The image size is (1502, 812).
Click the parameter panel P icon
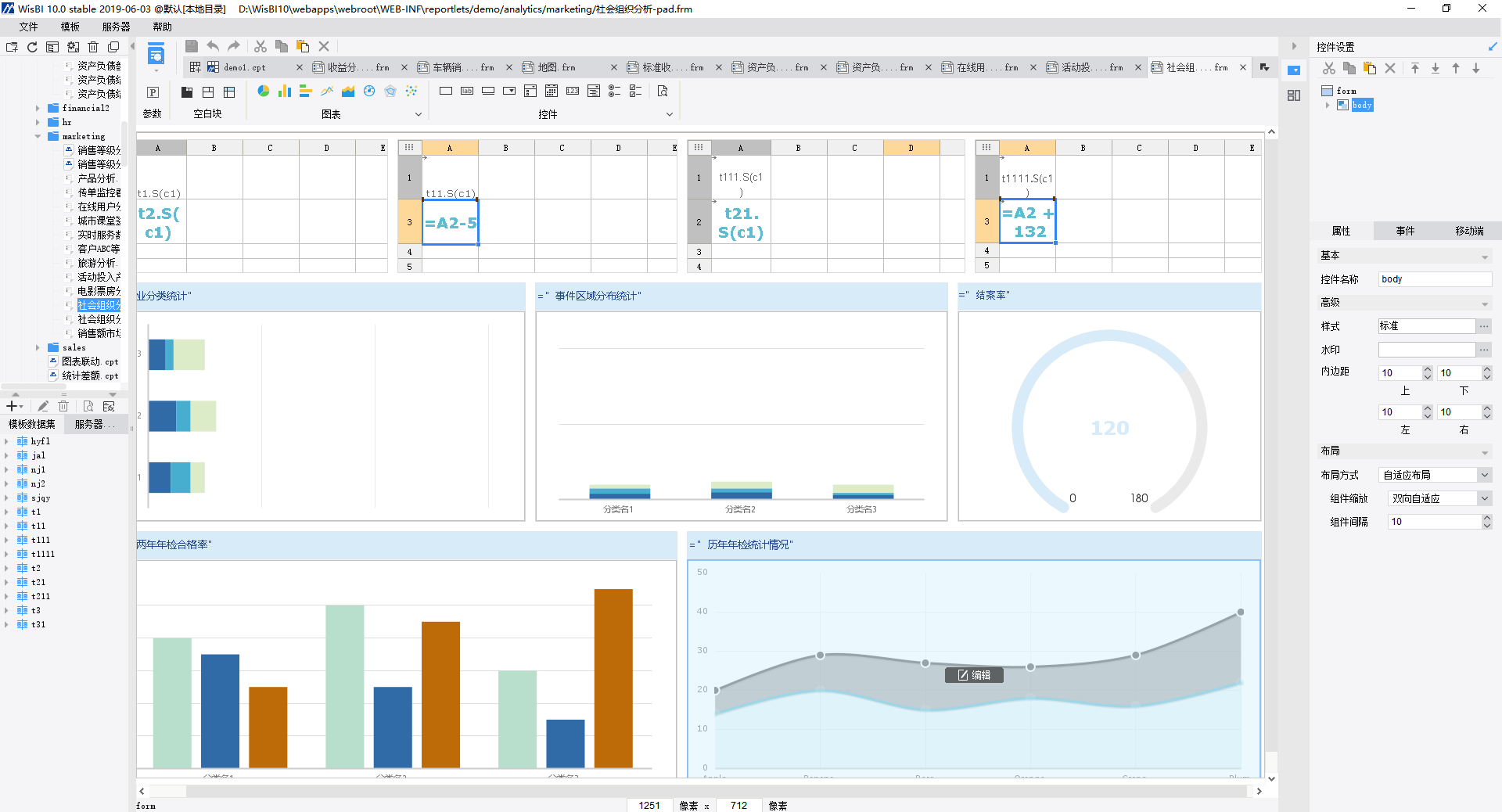pos(153,92)
